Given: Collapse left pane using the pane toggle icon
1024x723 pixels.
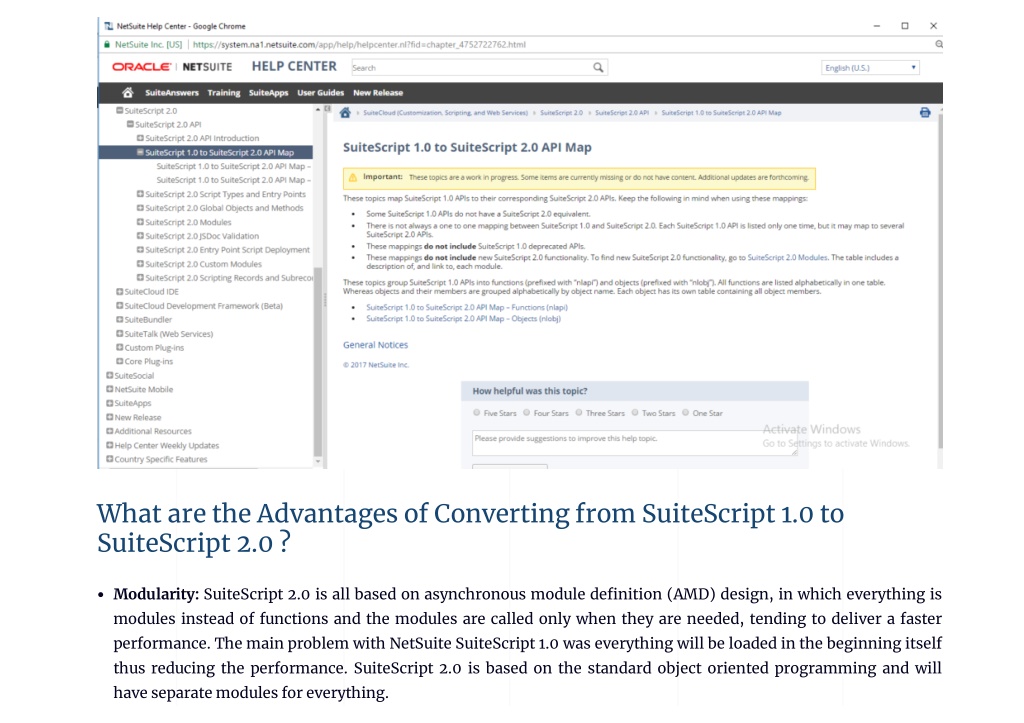Looking at the screenshot, I should (x=328, y=108).
